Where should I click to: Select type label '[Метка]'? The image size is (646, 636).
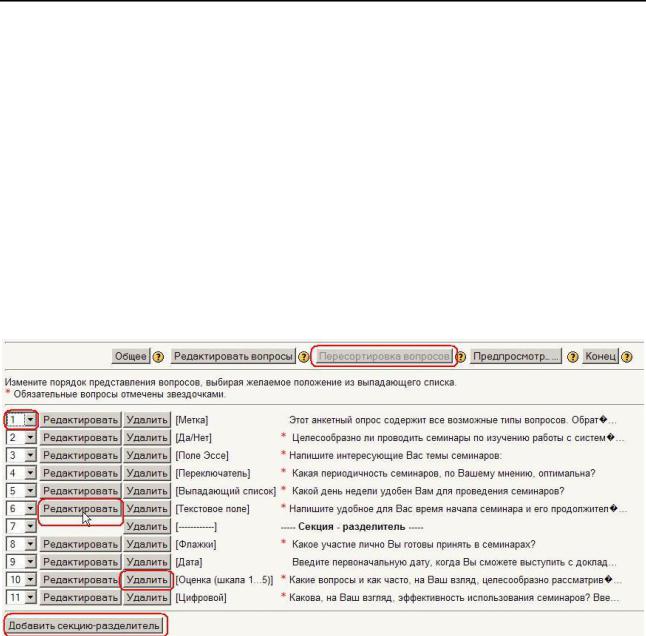pos(192,420)
